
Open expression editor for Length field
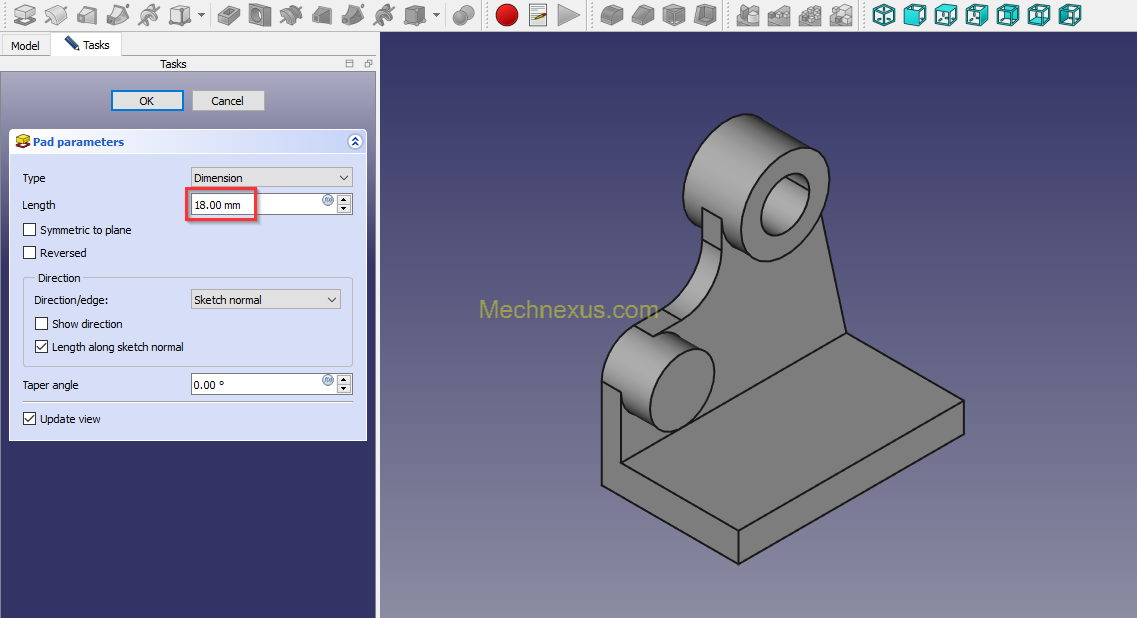coord(328,200)
